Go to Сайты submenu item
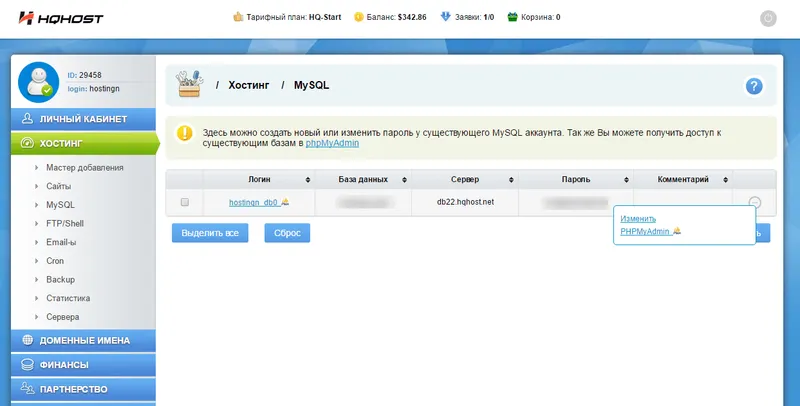 (x=59, y=186)
